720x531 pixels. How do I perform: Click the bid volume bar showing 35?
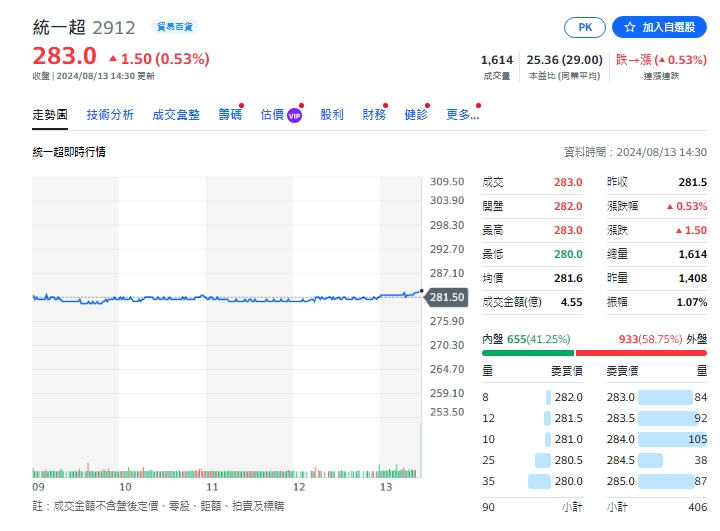(x=539, y=481)
